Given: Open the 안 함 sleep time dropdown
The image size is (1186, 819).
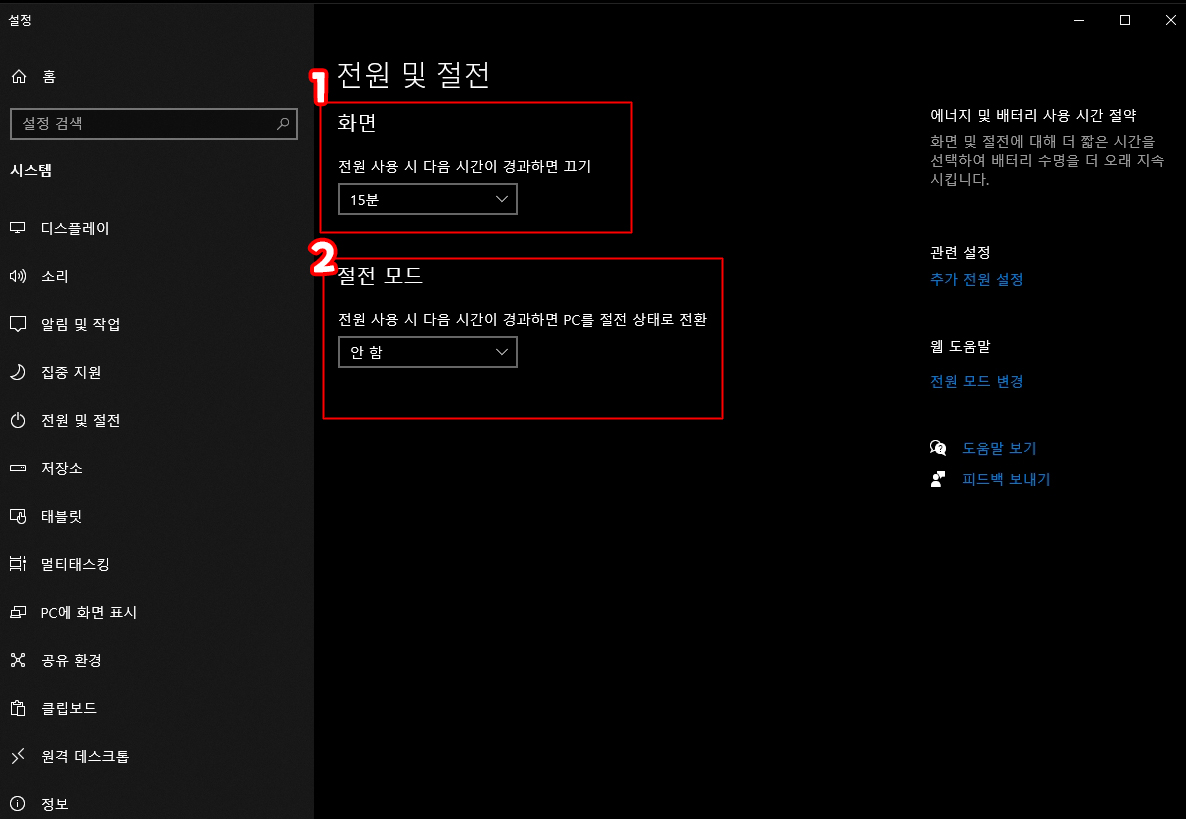Looking at the screenshot, I should 427,352.
